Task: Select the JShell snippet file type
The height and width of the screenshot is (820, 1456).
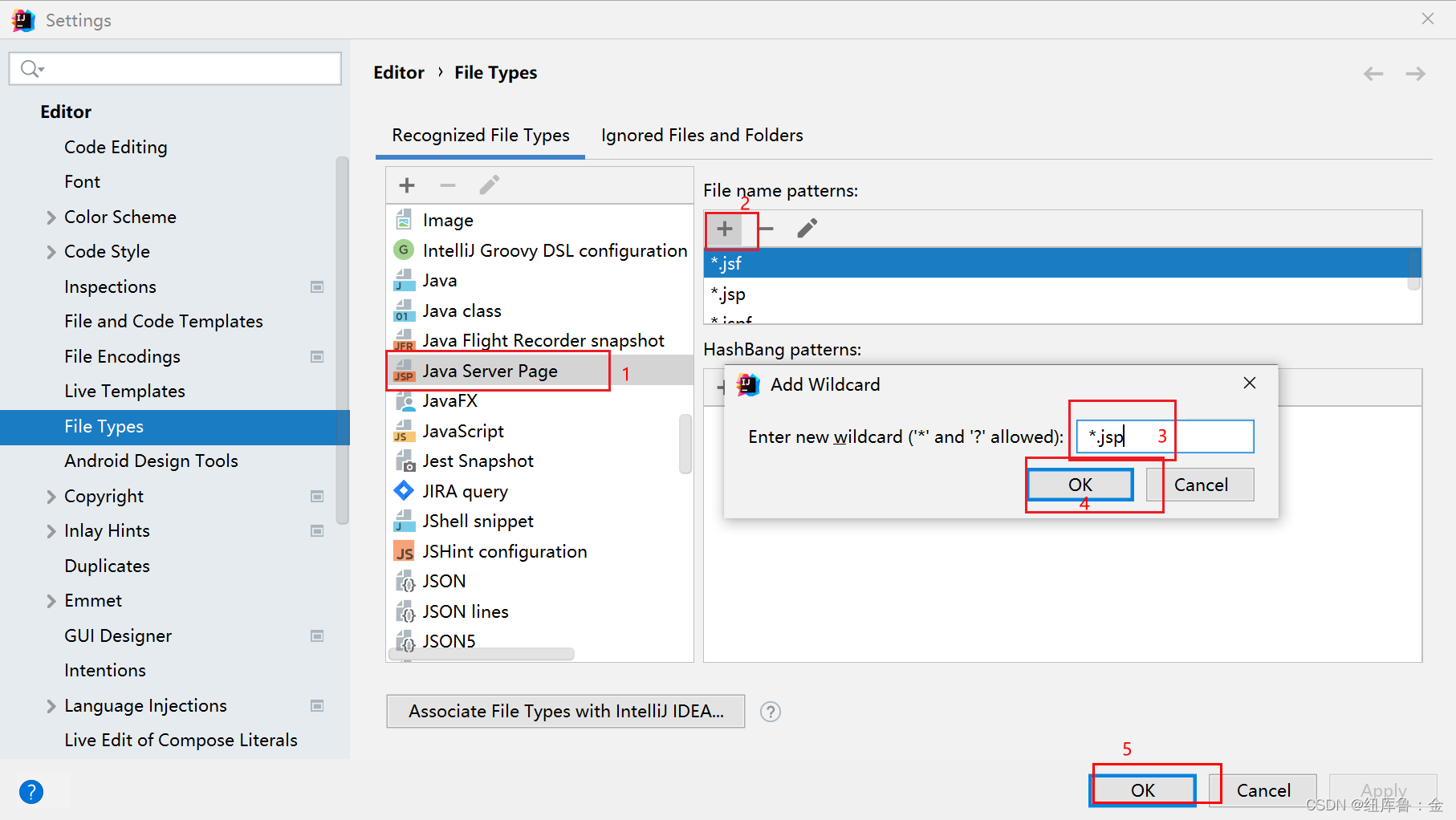Action: pyautogui.click(x=540, y=522)
